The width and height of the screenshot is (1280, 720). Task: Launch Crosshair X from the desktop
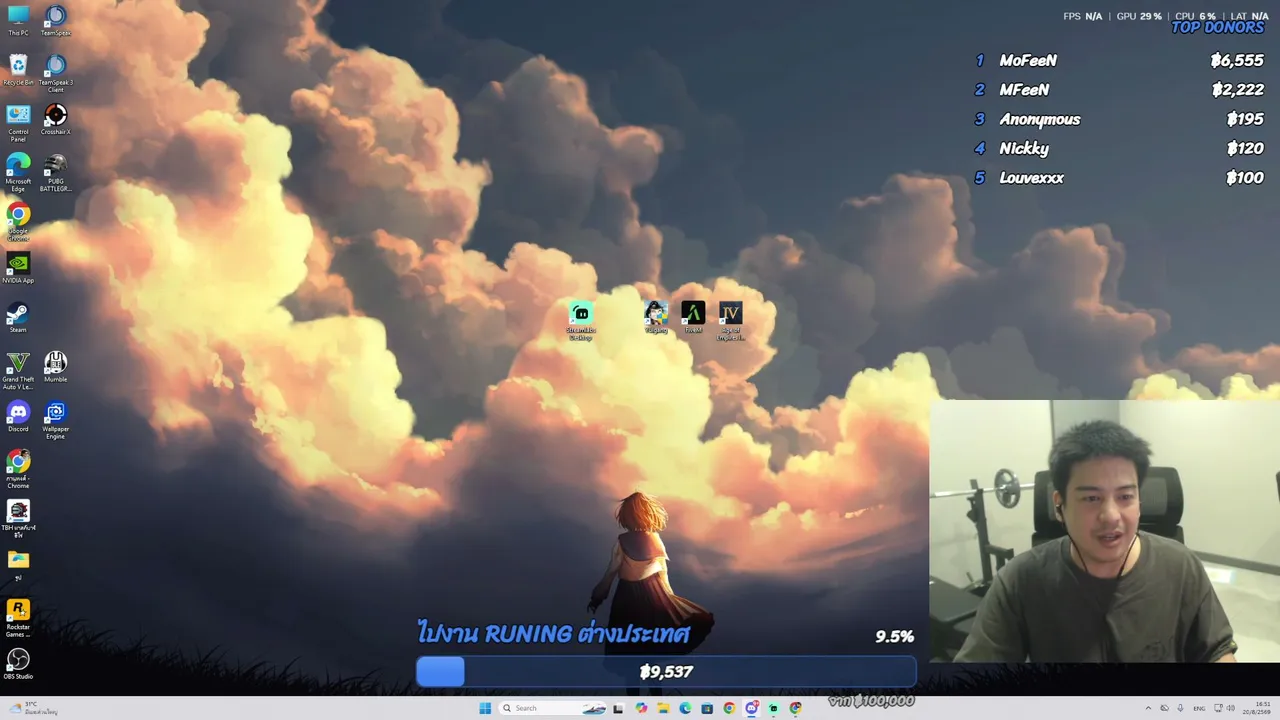[56, 119]
